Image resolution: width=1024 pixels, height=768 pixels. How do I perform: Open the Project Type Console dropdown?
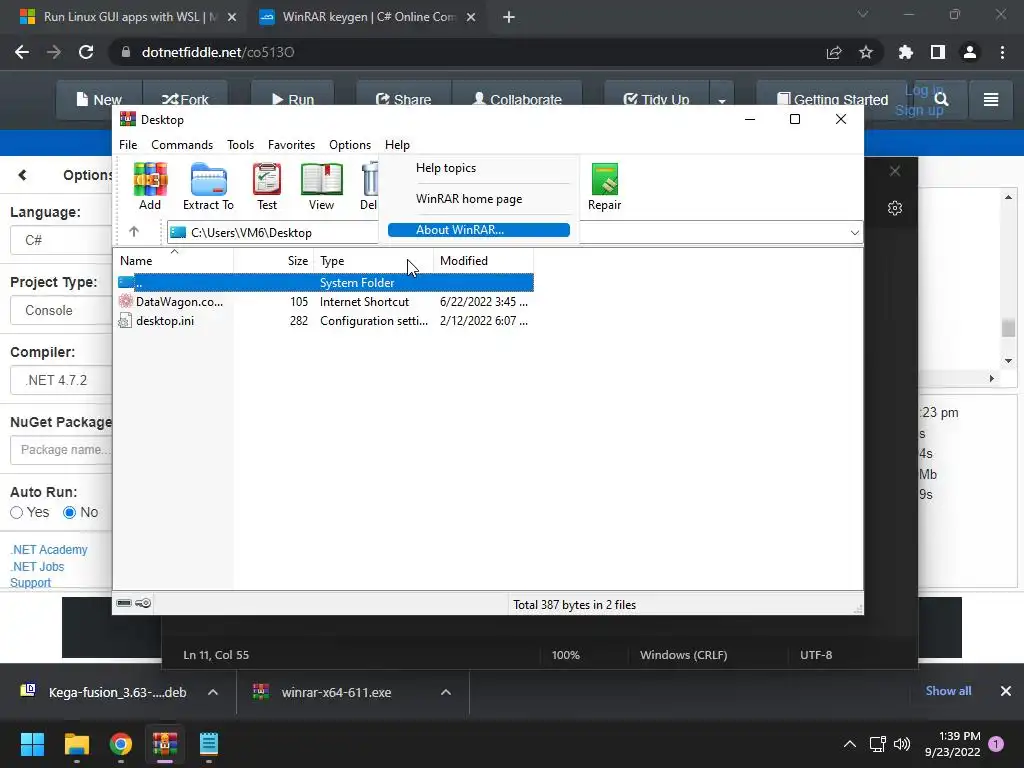(x=61, y=310)
